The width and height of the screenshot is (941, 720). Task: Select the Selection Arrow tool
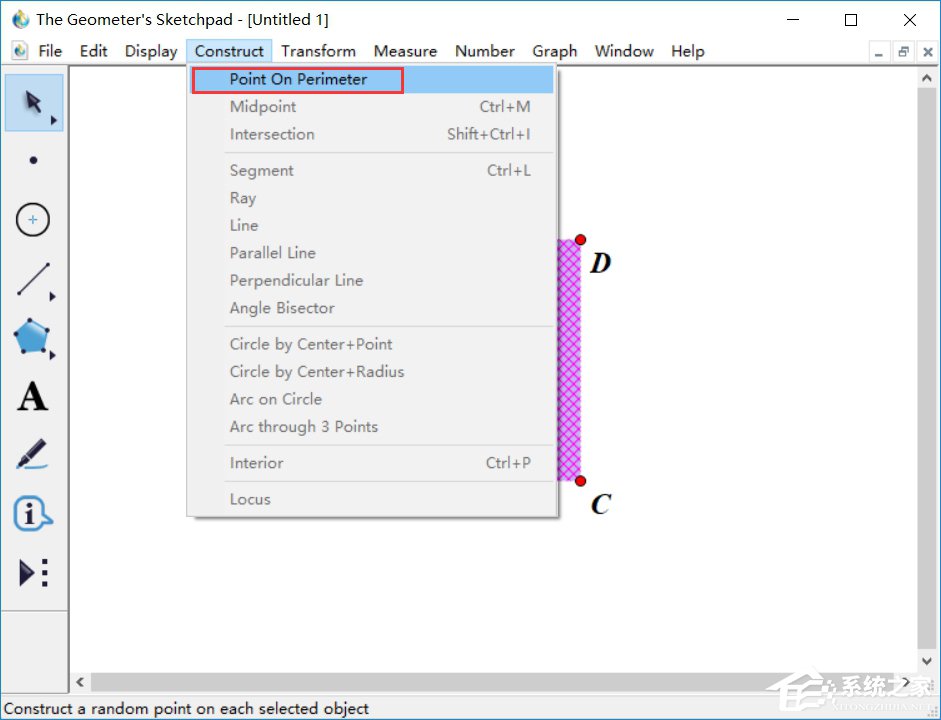pos(34,103)
